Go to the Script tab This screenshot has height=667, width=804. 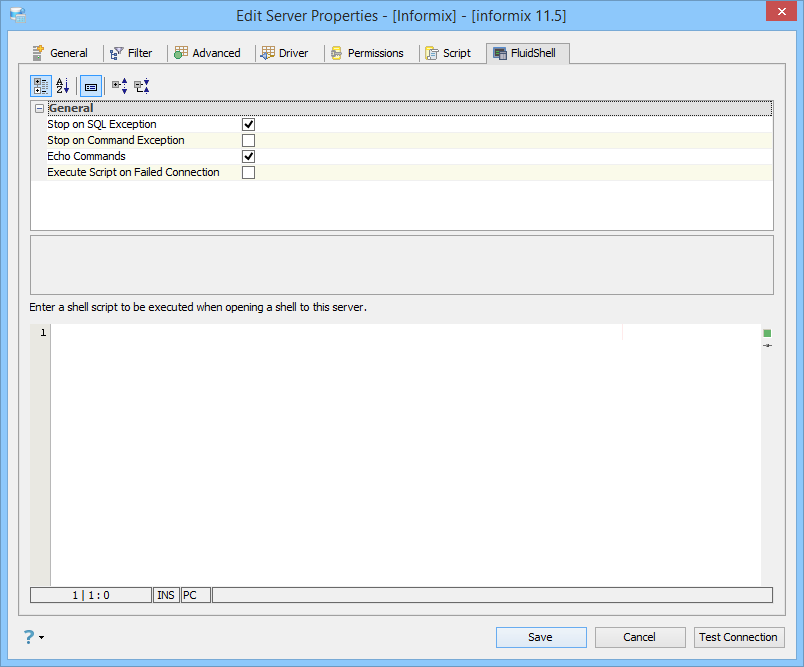click(x=448, y=53)
